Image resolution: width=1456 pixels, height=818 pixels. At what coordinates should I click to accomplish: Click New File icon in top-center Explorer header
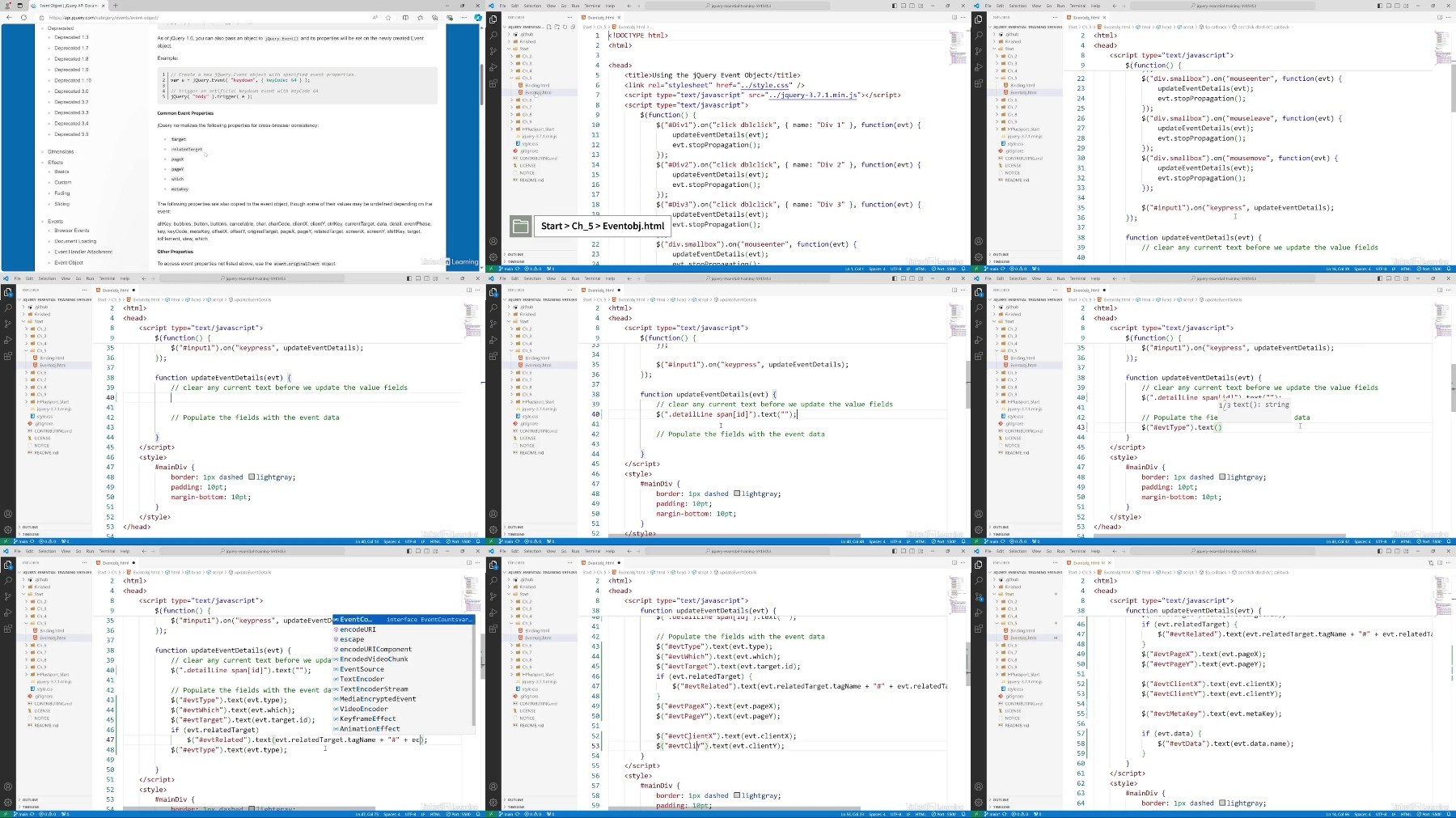(549, 27)
